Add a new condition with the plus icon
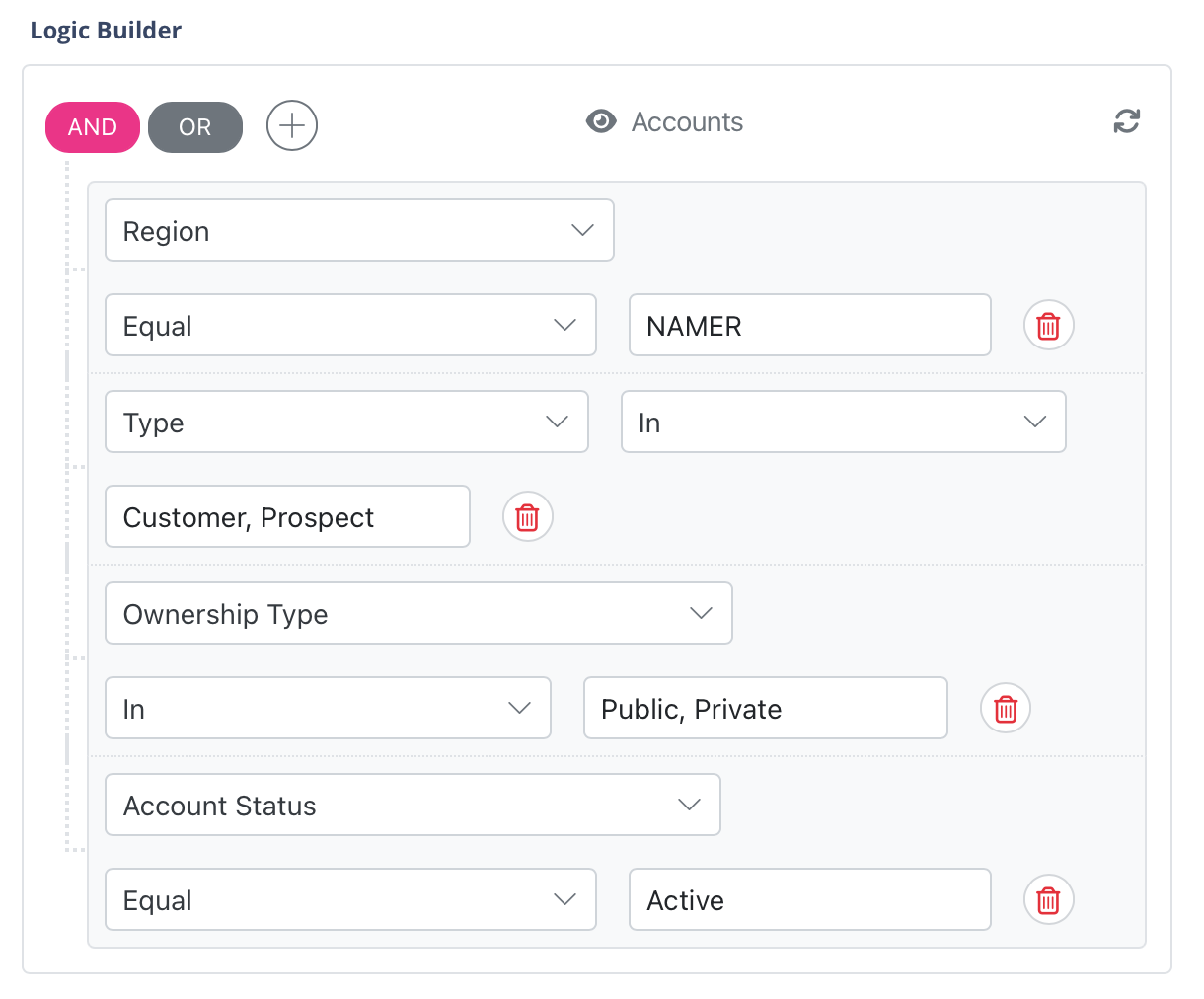The height and width of the screenshot is (999, 1204). point(291,125)
